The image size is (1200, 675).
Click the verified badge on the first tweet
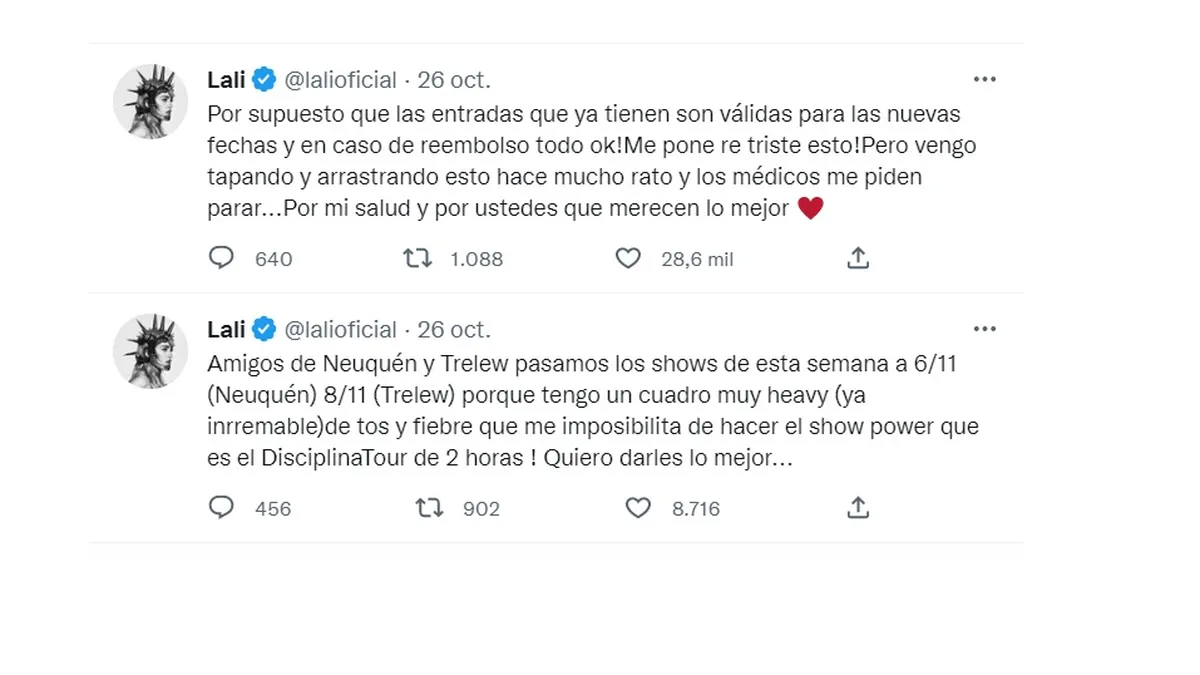[265, 80]
